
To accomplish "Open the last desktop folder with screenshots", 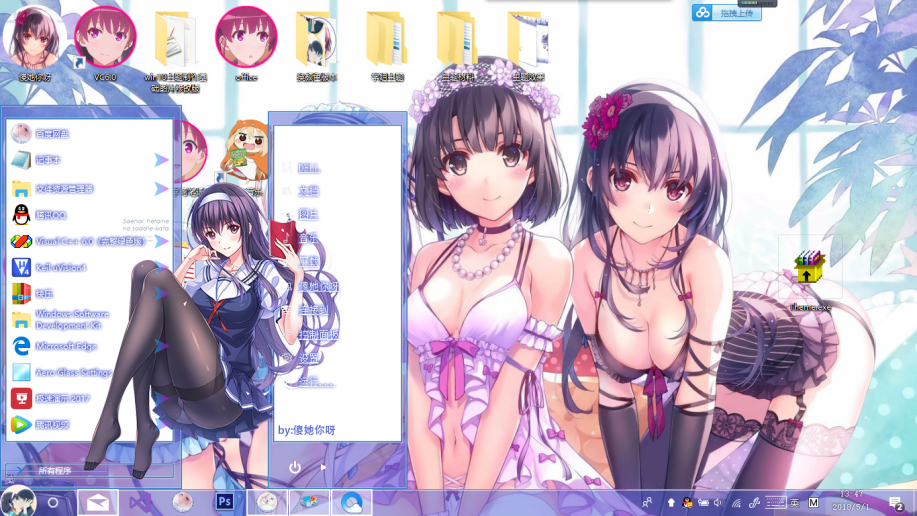I will [528, 44].
